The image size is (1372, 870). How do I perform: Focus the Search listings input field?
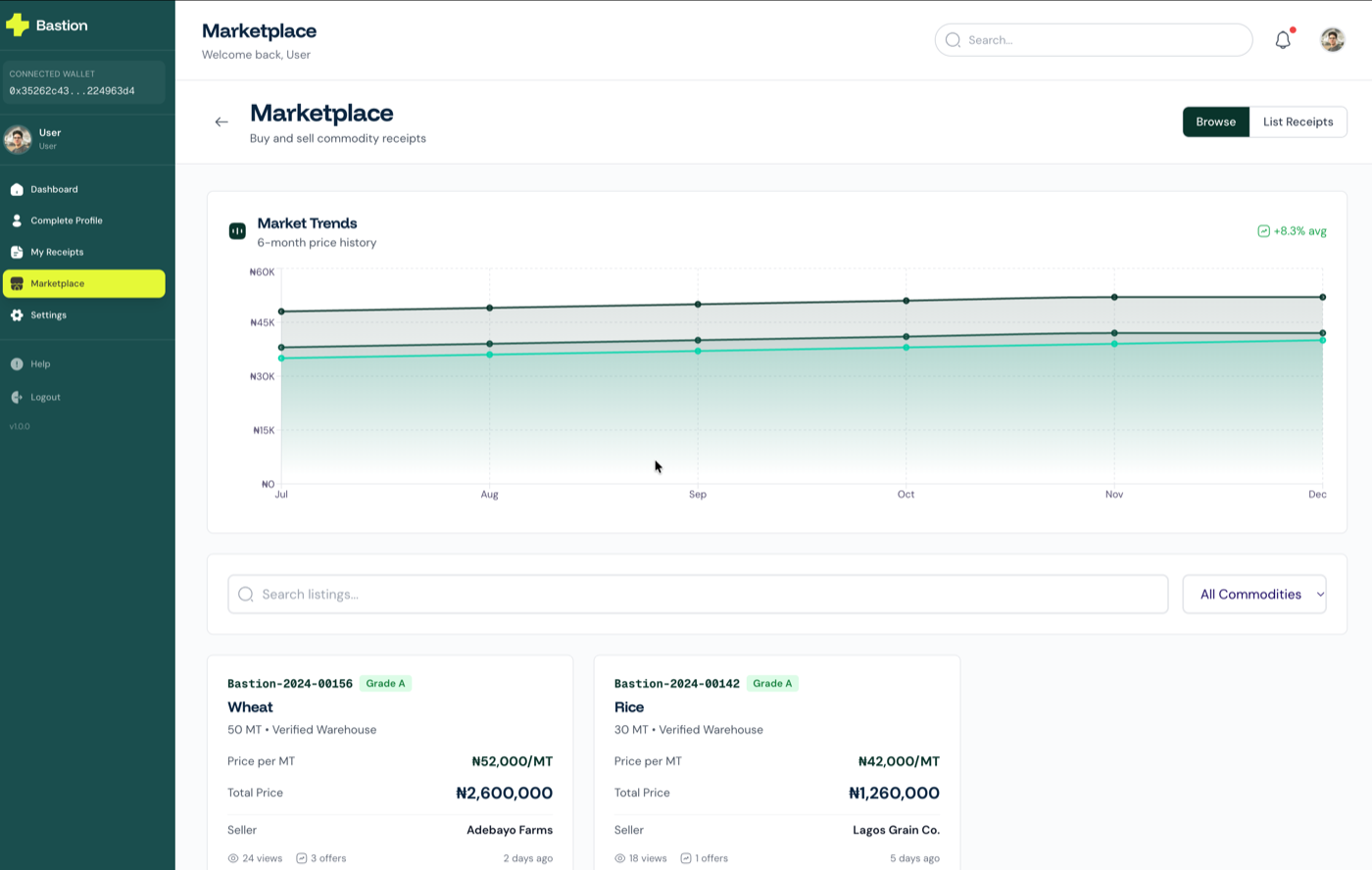click(698, 594)
